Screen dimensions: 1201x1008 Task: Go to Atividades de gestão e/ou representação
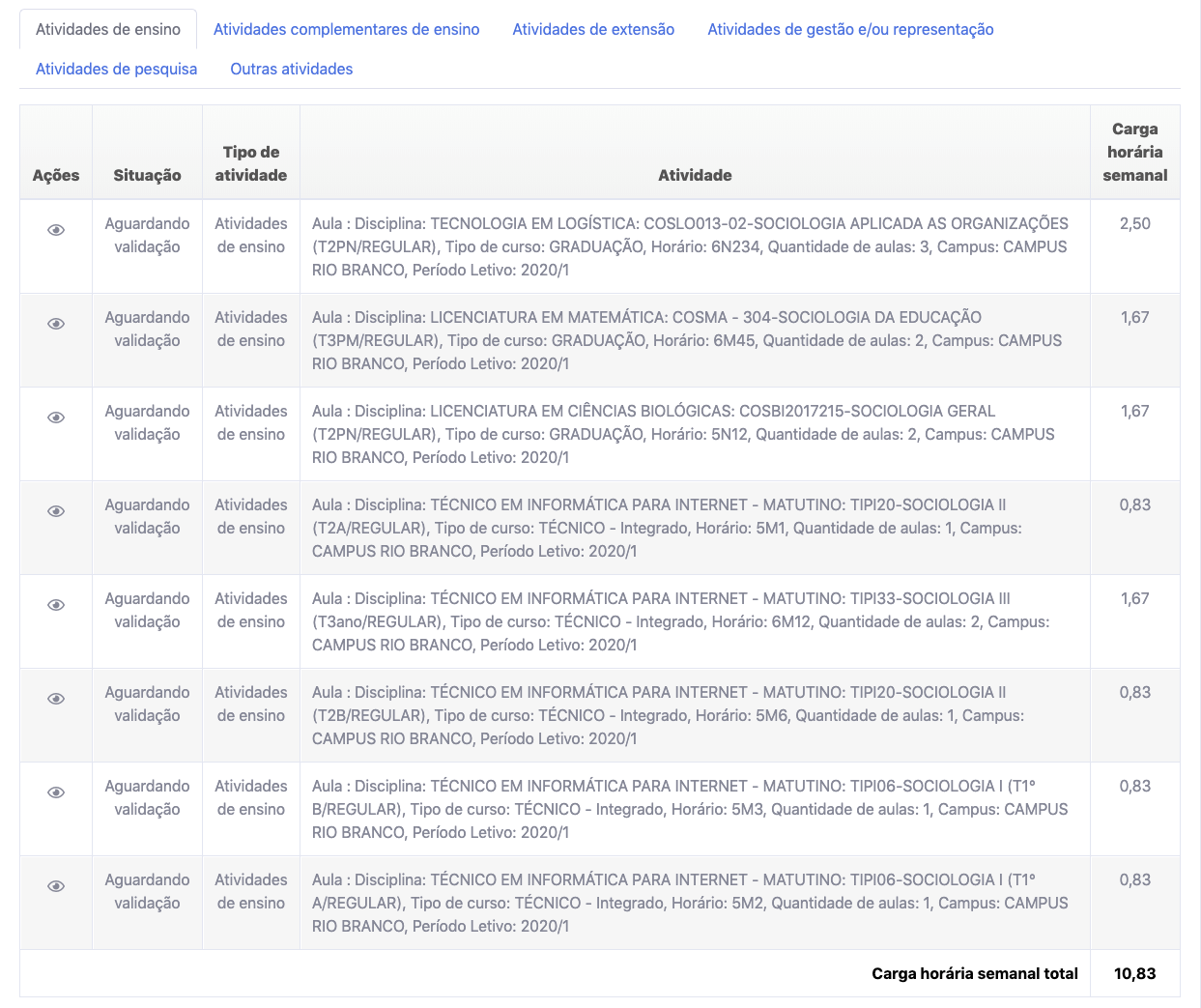(x=850, y=29)
